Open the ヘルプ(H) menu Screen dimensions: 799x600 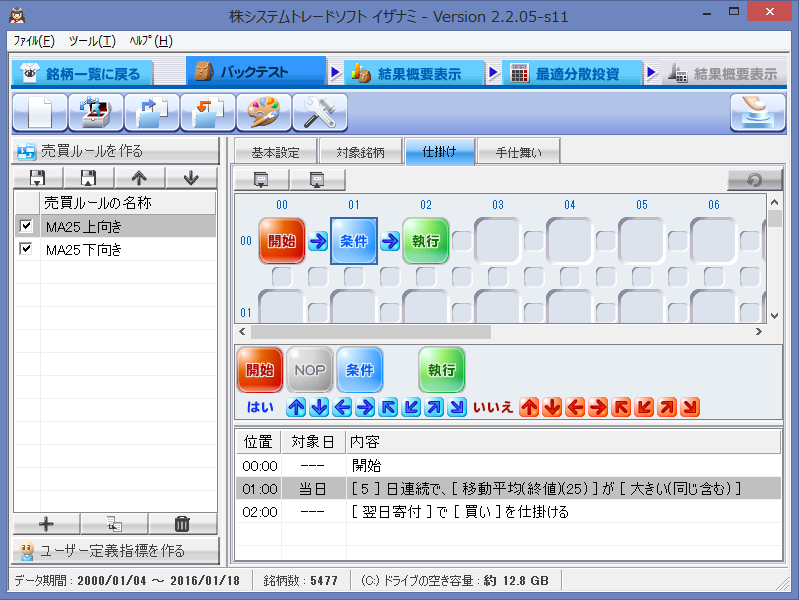point(151,41)
